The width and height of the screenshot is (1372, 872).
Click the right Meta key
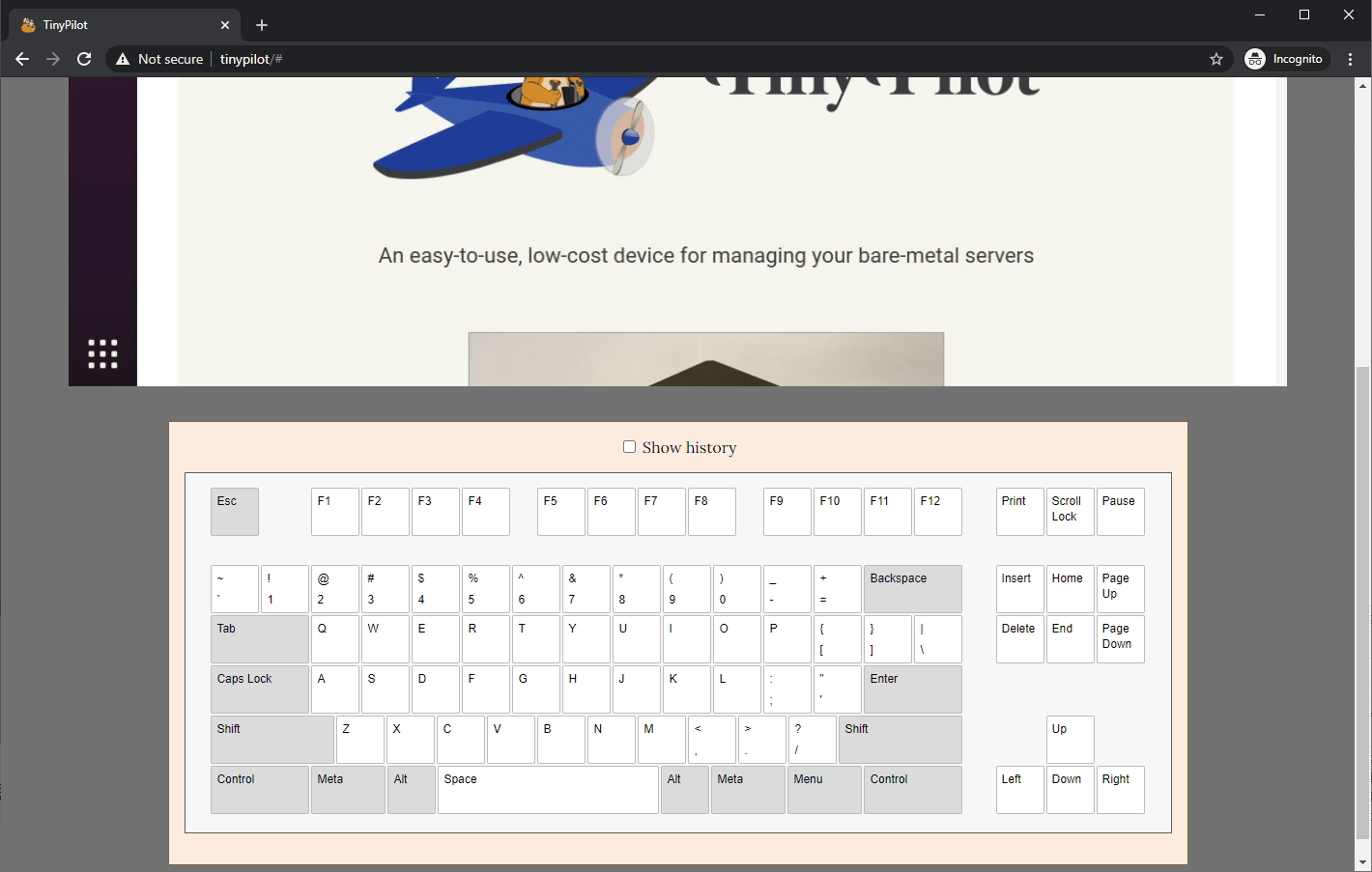pos(748,790)
